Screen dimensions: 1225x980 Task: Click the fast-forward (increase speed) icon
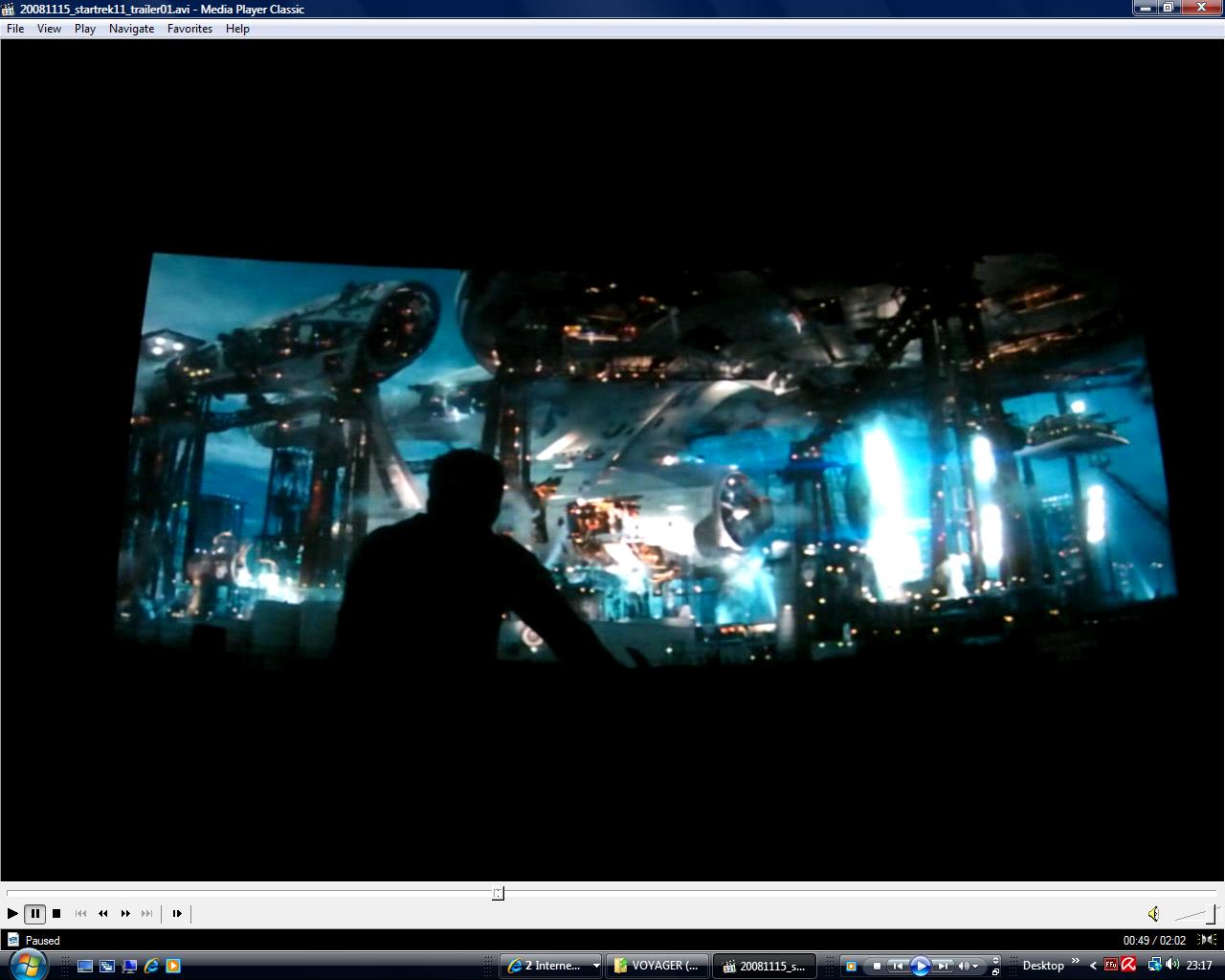tap(125, 914)
